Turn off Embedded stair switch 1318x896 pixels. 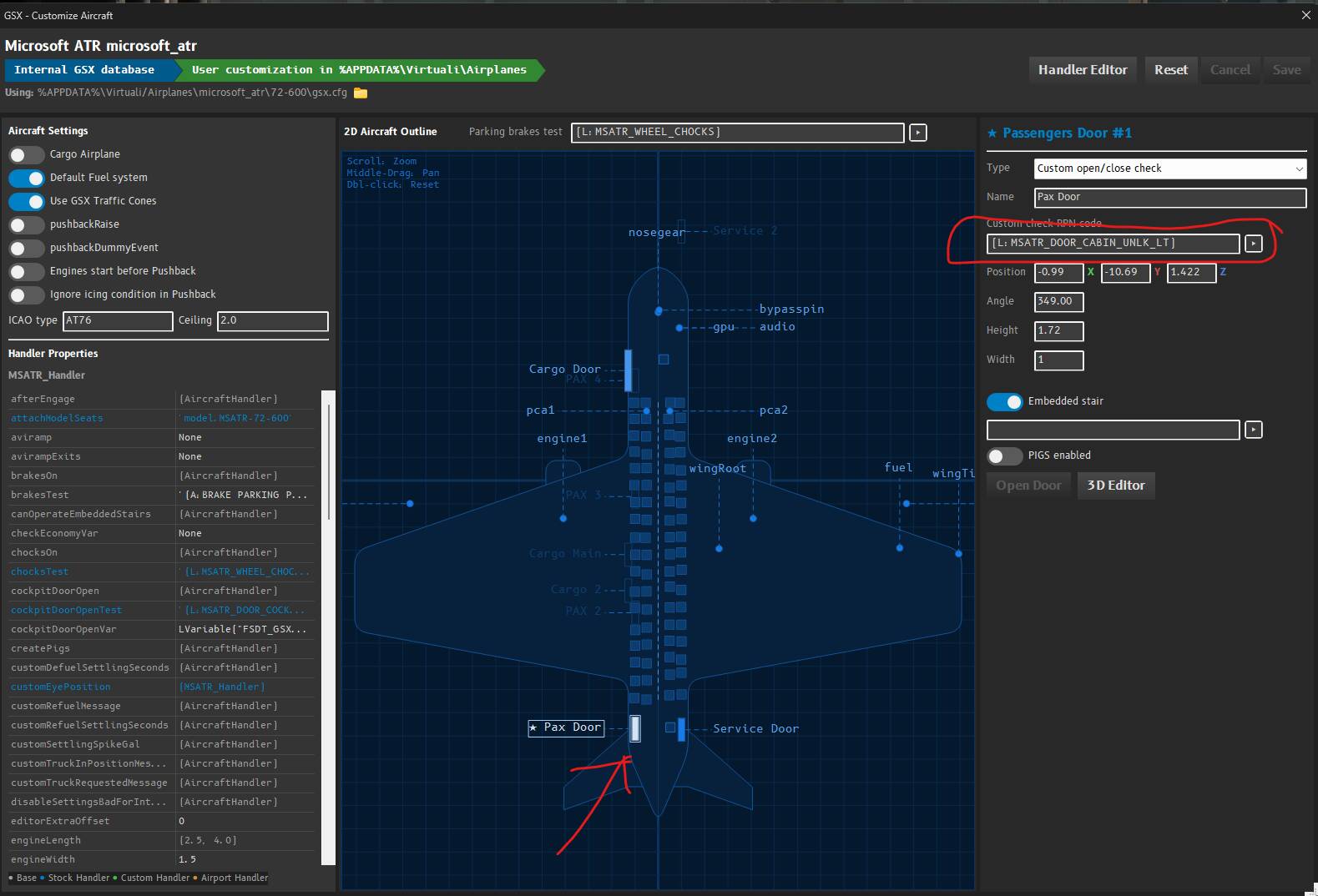(x=1004, y=401)
